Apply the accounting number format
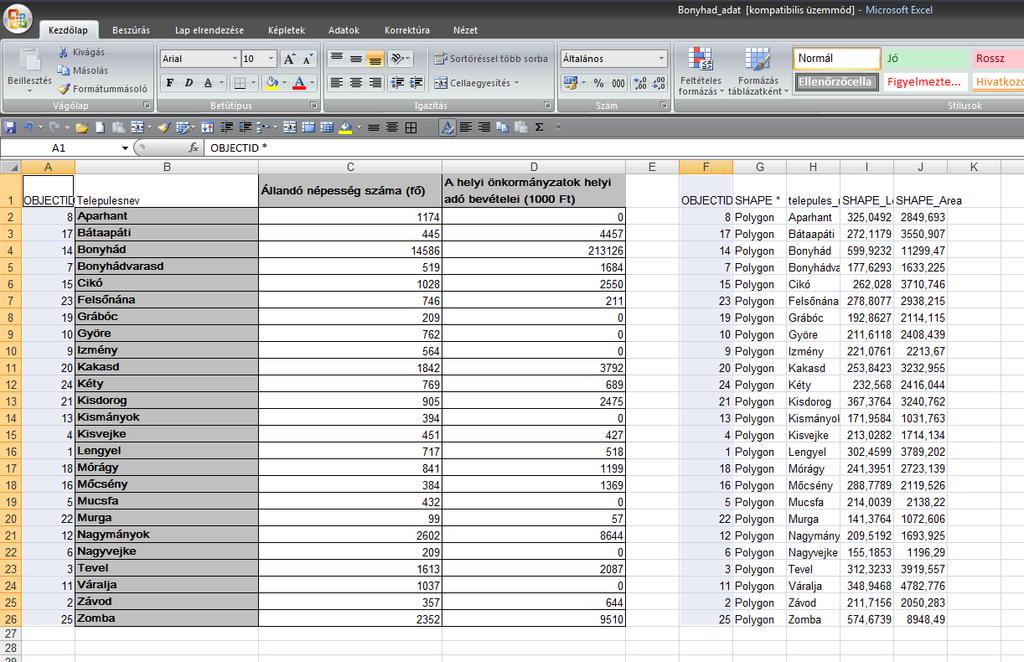Image resolution: width=1024 pixels, height=662 pixels. (x=571, y=83)
